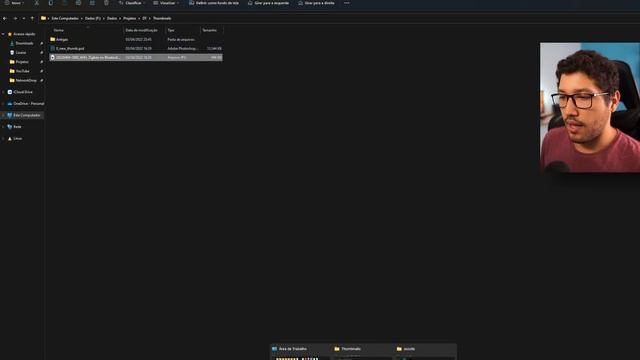This screenshot has width=640, height=360.
Task: Click the Acesso rápido star icon
Action: click(10, 34)
